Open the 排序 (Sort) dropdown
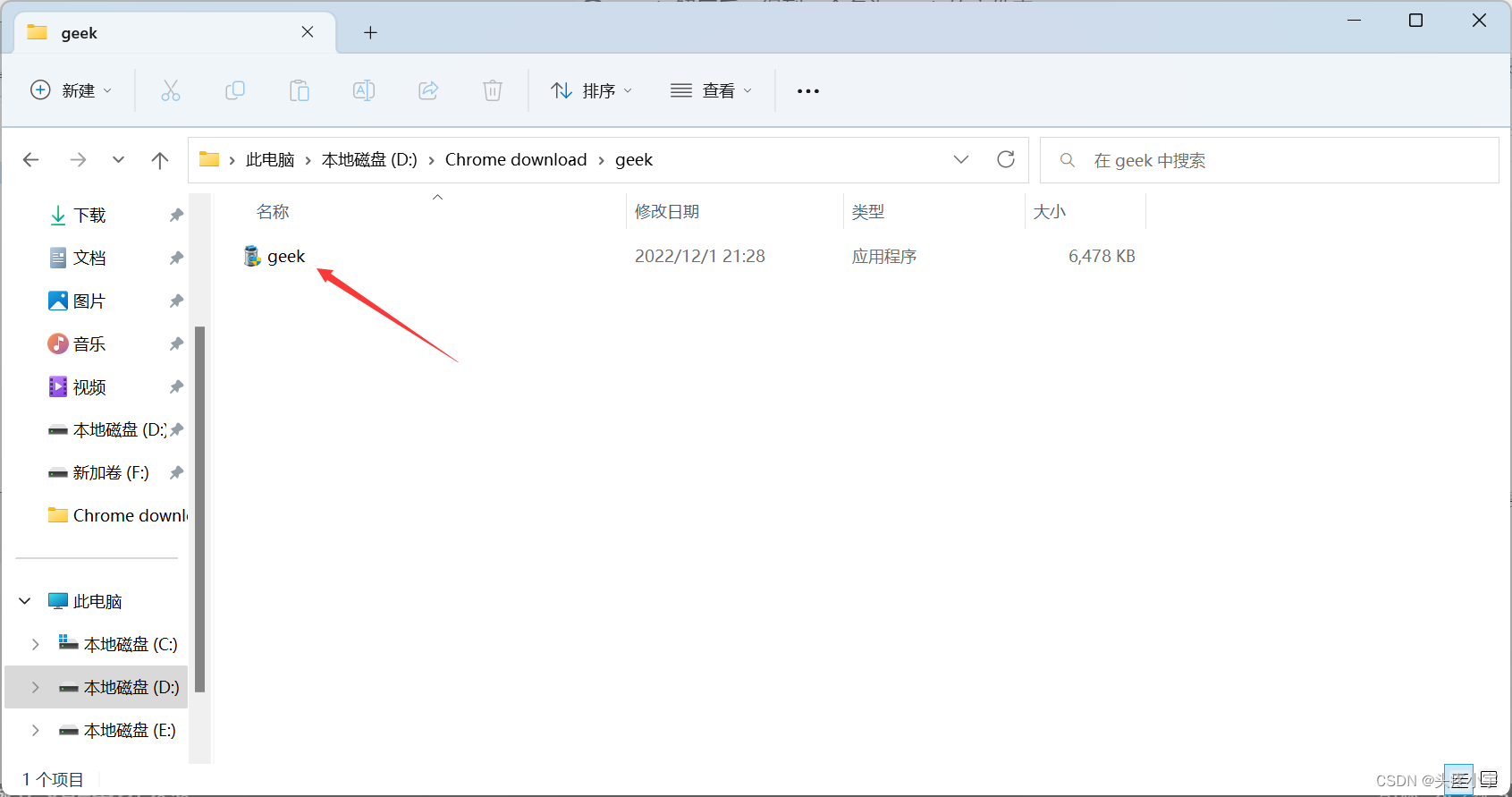Image resolution: width=1512 pixels, height=797 pixels. 592,90
